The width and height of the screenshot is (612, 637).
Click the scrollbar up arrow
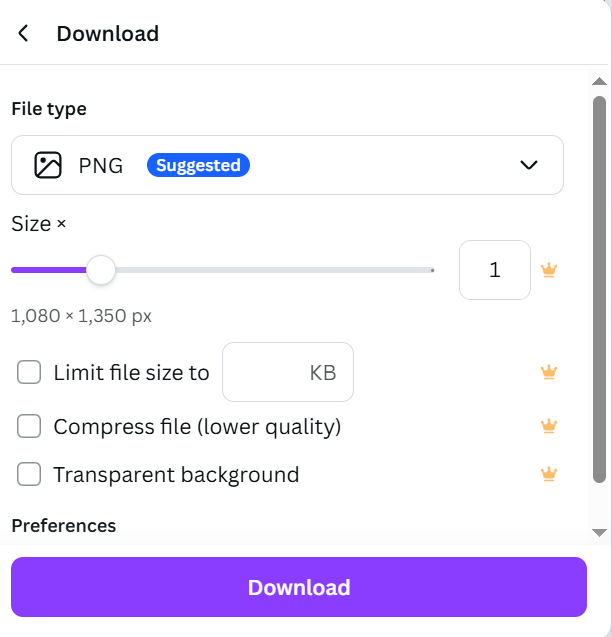(599, 81)
